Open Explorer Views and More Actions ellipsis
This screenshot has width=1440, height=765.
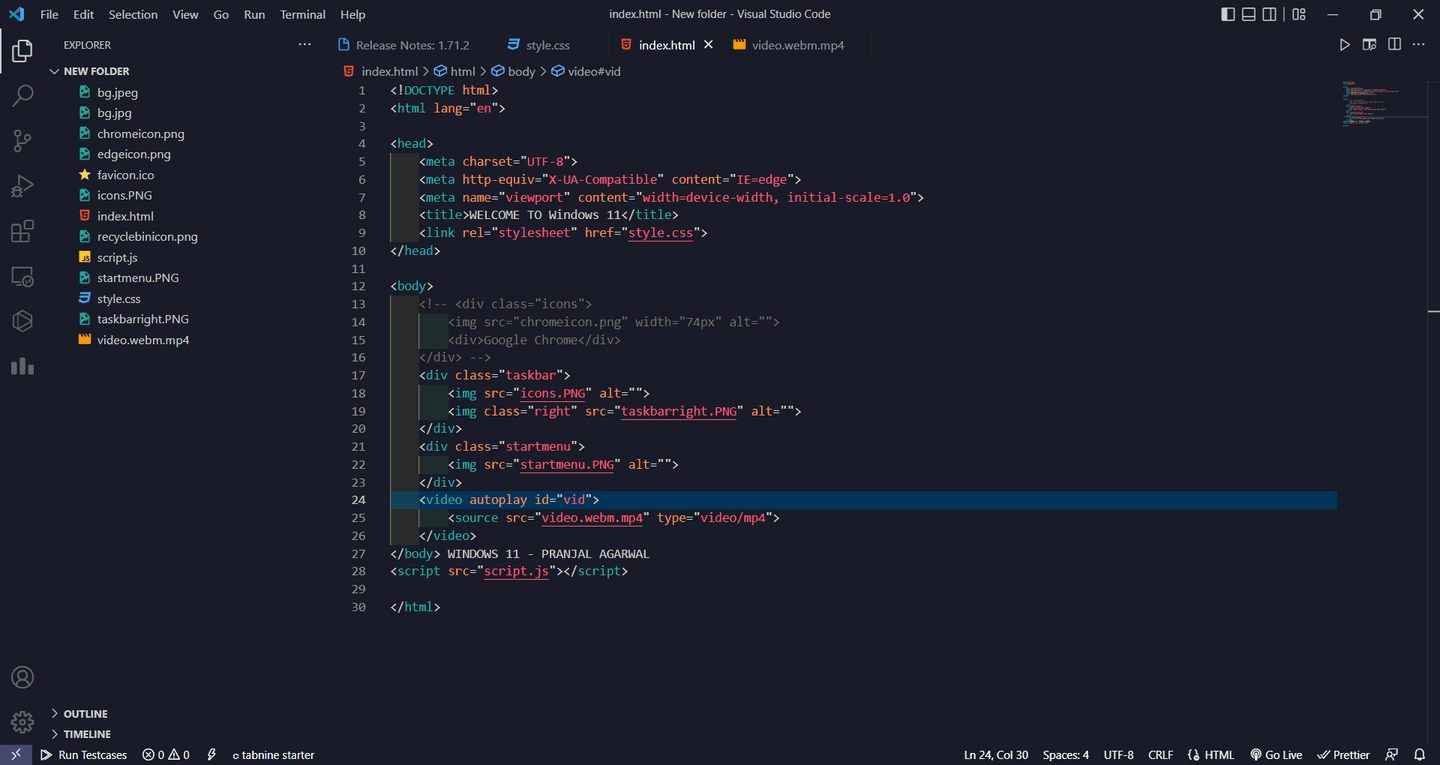pos(305,45)
